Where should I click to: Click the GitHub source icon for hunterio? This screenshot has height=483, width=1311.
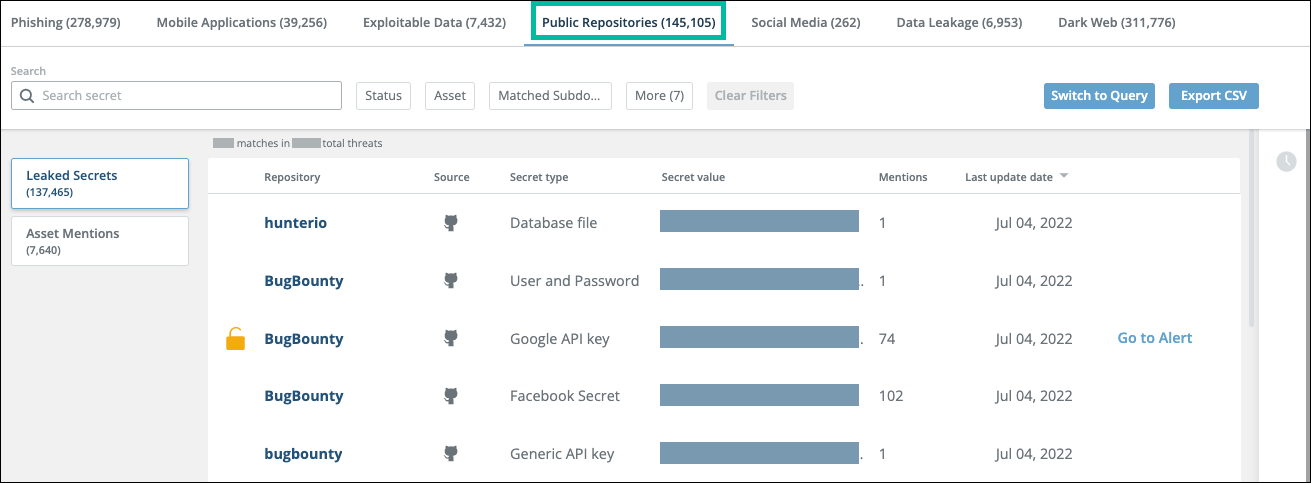tap(451, 223)
